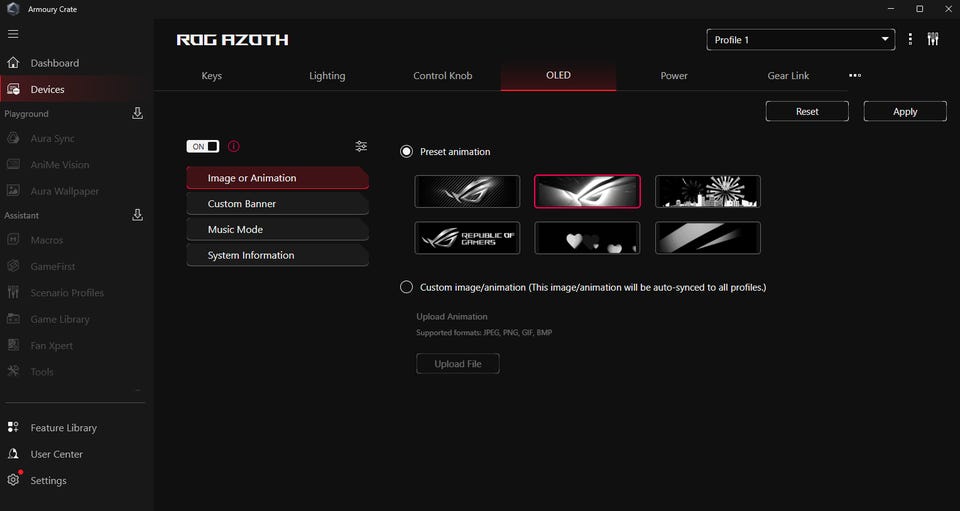The image size is (960, 511).
Task: Open Dashboard from sidebar
Action: point(54,63)
